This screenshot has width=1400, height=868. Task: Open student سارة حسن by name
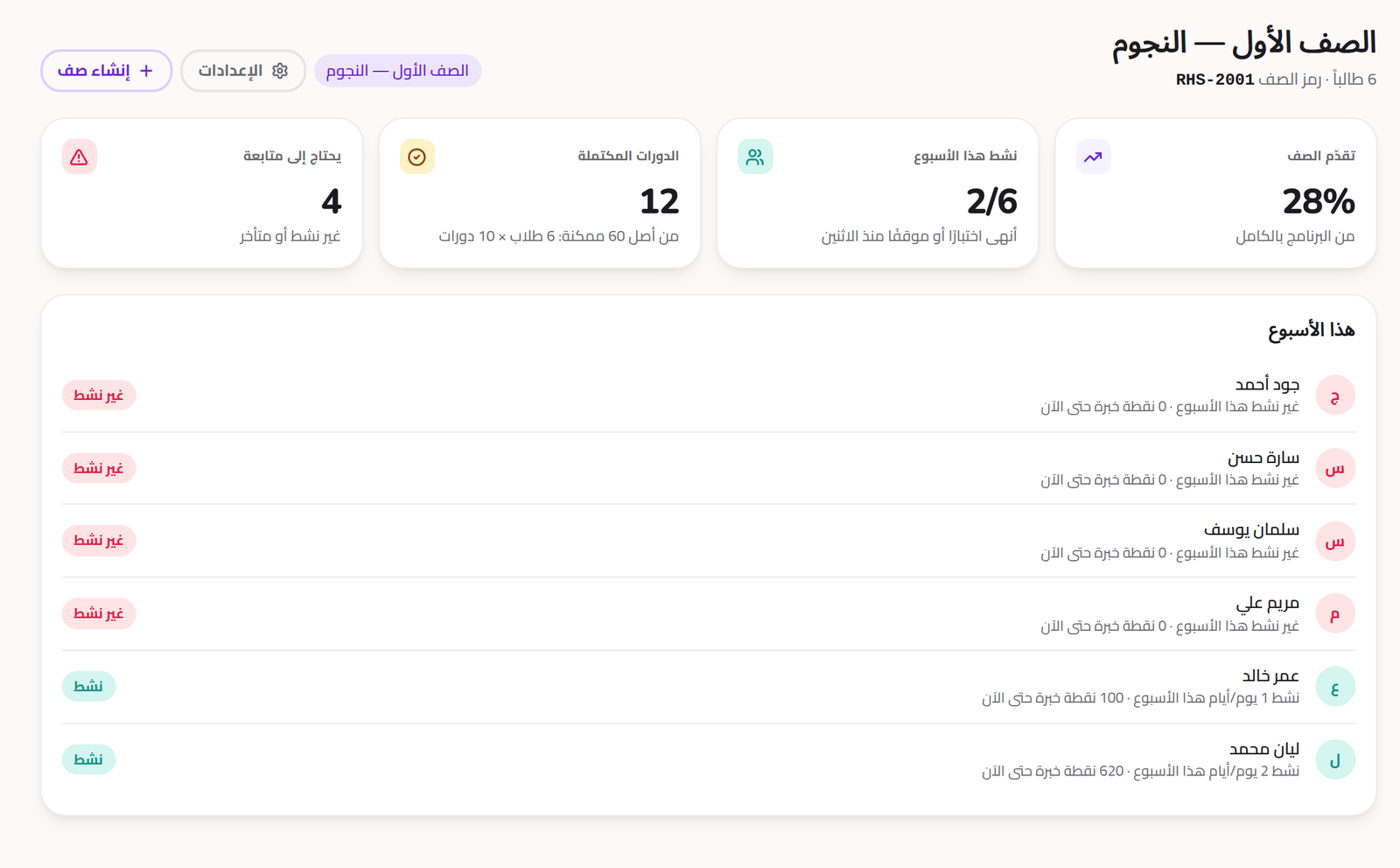[x=1263, y=458]
